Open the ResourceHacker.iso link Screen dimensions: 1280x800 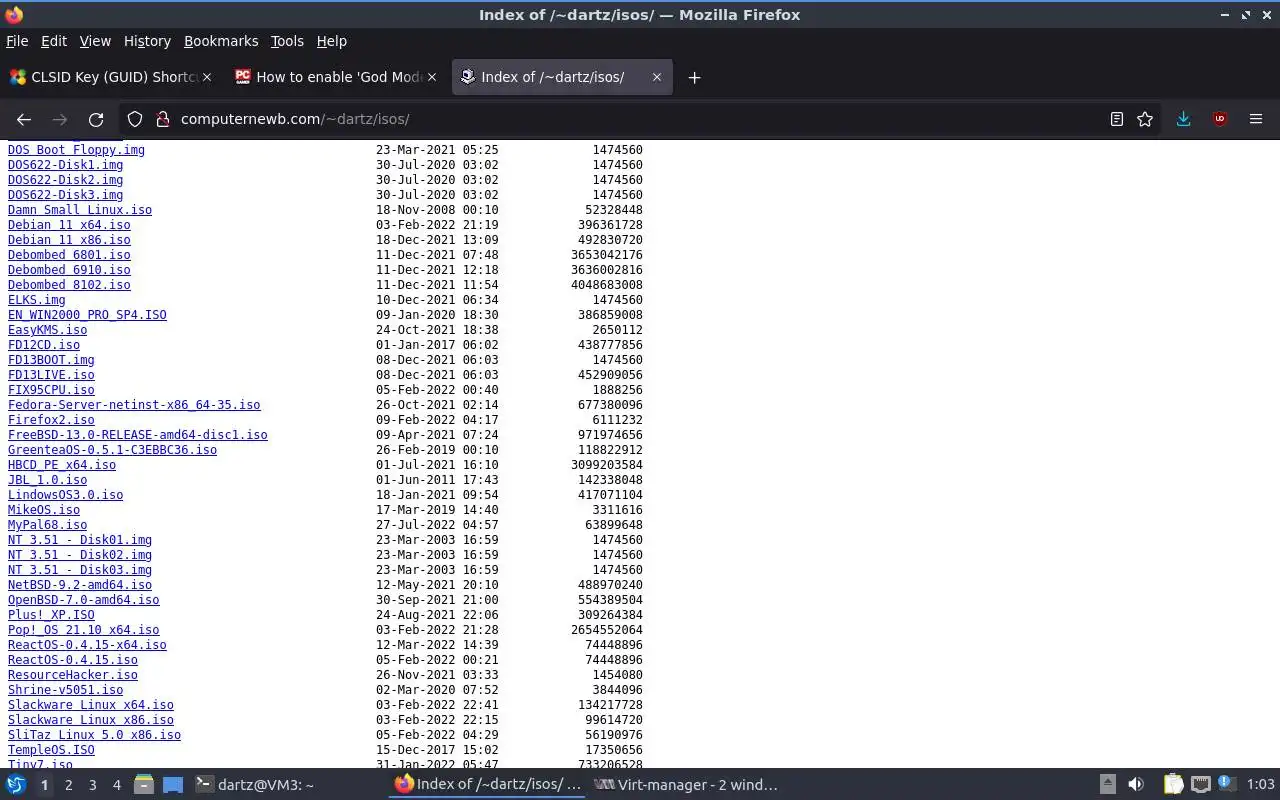click(73, 675)
